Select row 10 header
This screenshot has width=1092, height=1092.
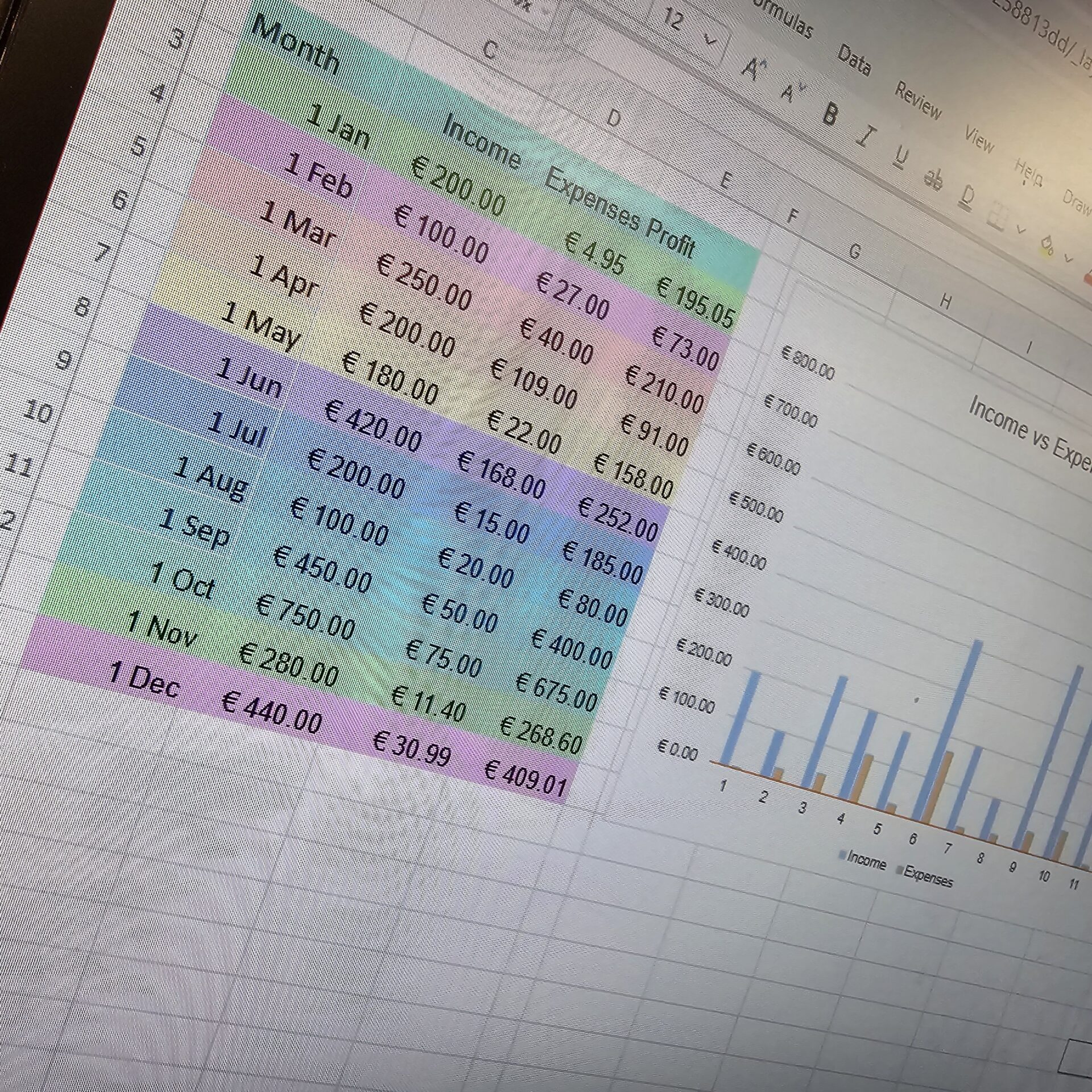[38, 411]
